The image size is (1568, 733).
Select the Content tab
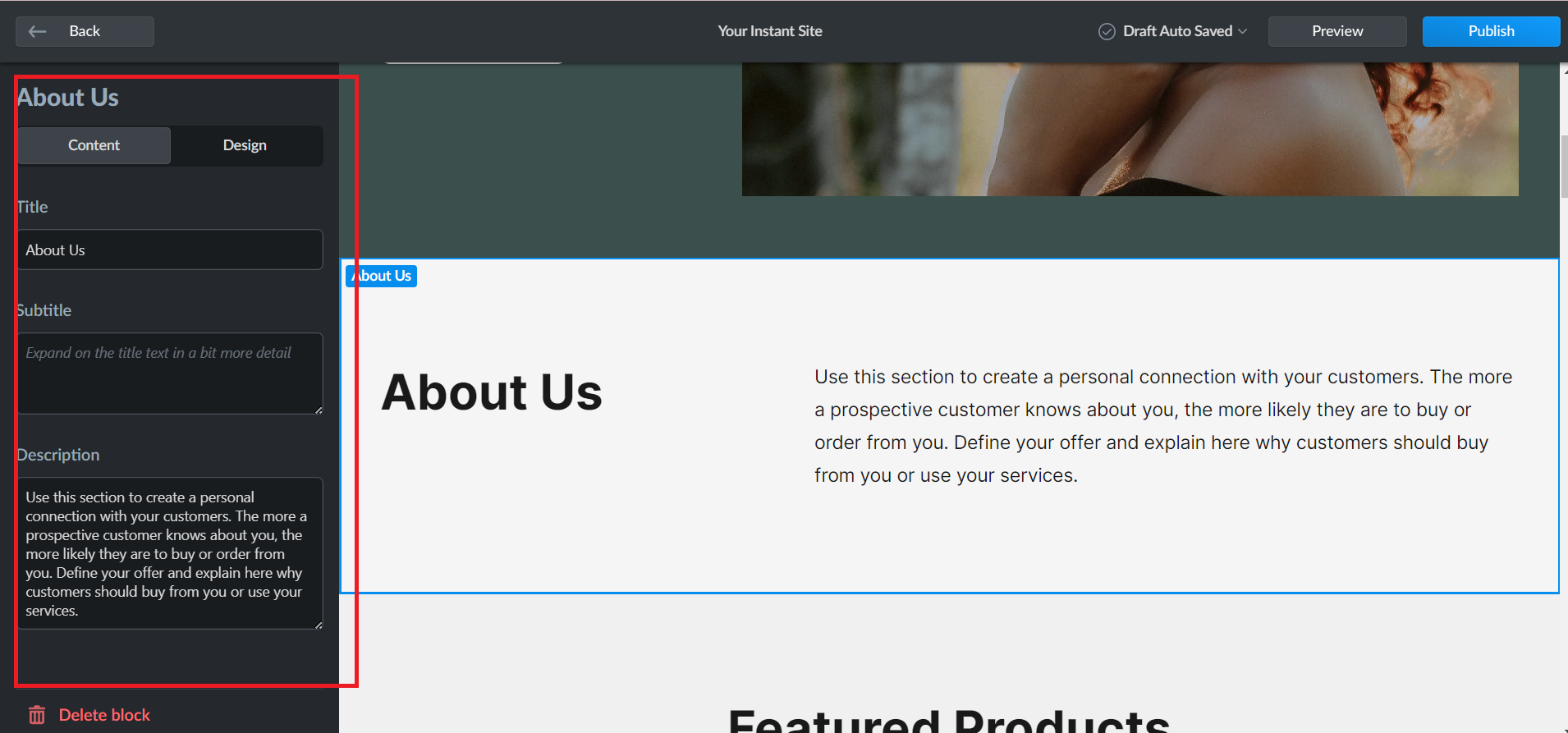click(x=94, y=145)
